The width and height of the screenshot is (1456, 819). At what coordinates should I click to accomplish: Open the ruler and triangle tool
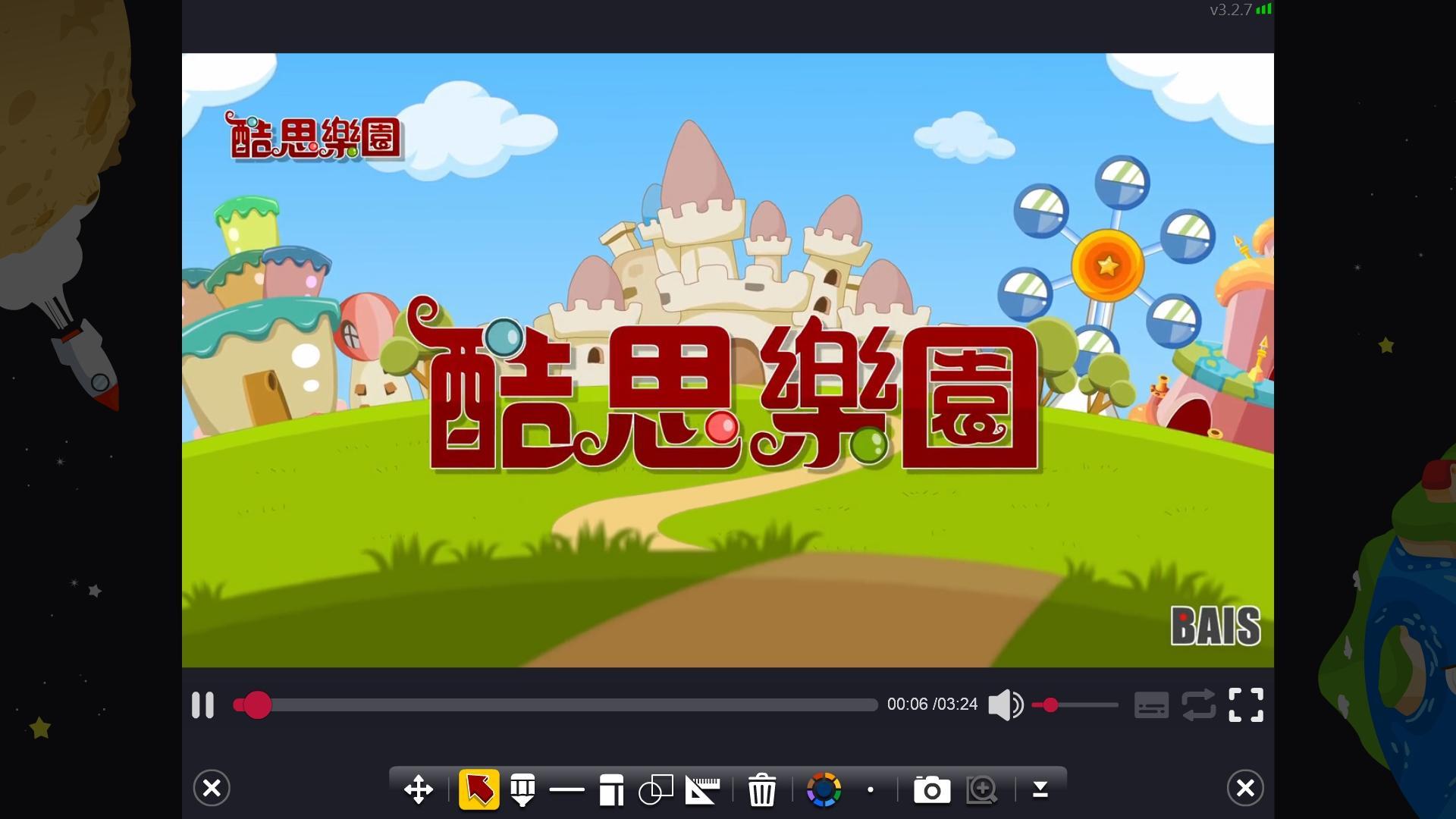coord(702,789)
